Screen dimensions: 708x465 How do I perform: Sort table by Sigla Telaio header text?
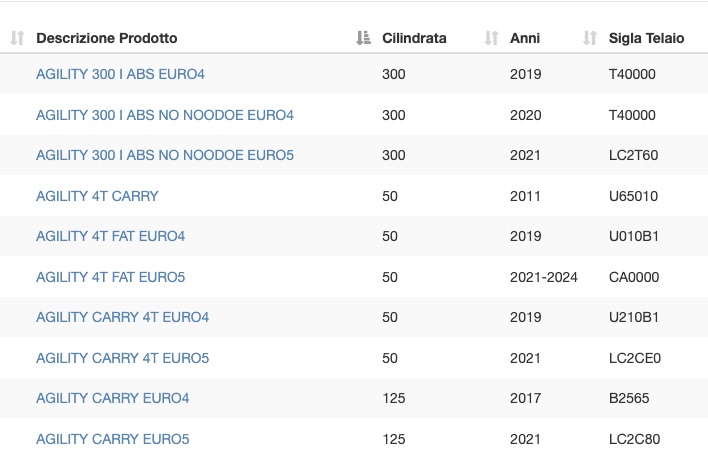(x=646, y=38)
